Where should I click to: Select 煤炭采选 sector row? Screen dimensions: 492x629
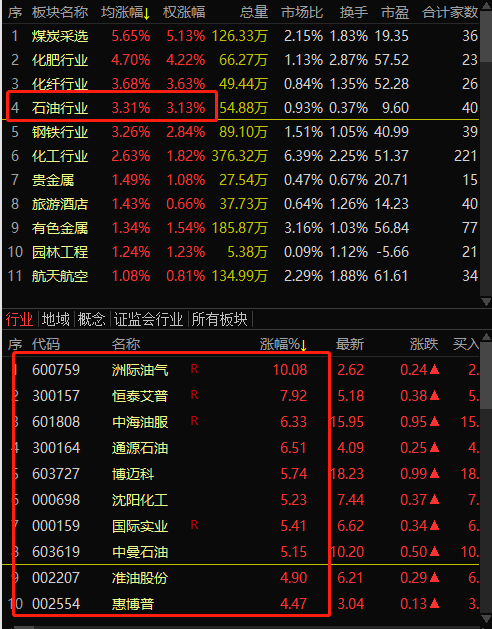(x=241, y=36)
